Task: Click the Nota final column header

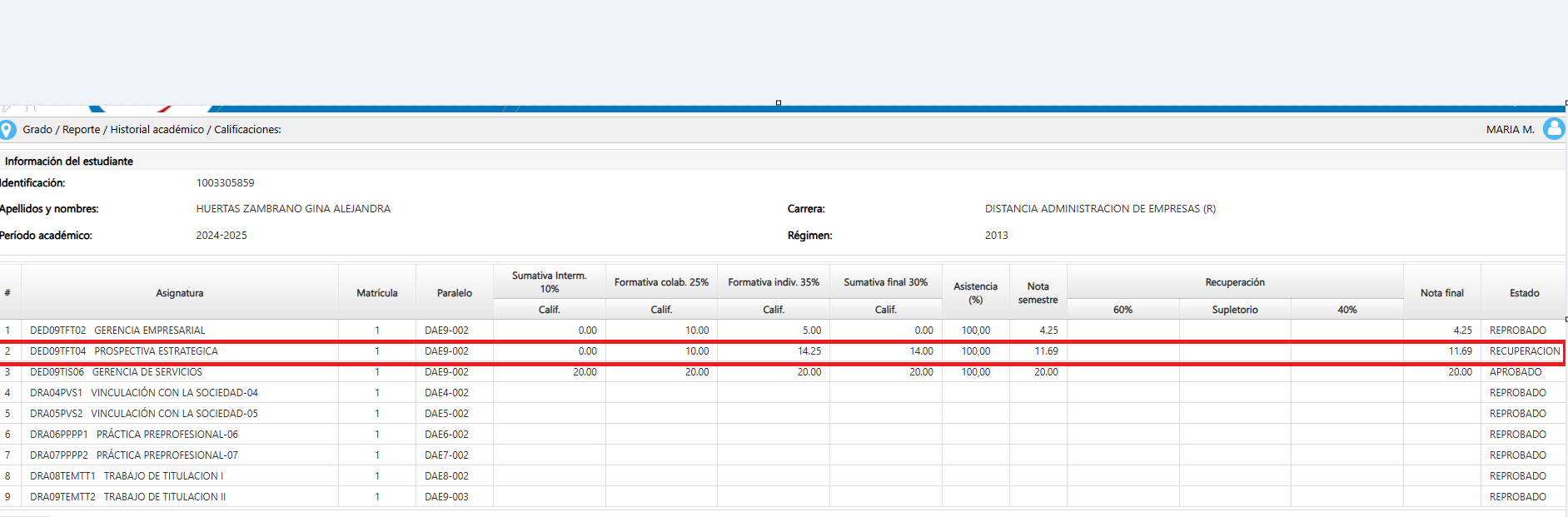Action: (x=1442, y=293)
